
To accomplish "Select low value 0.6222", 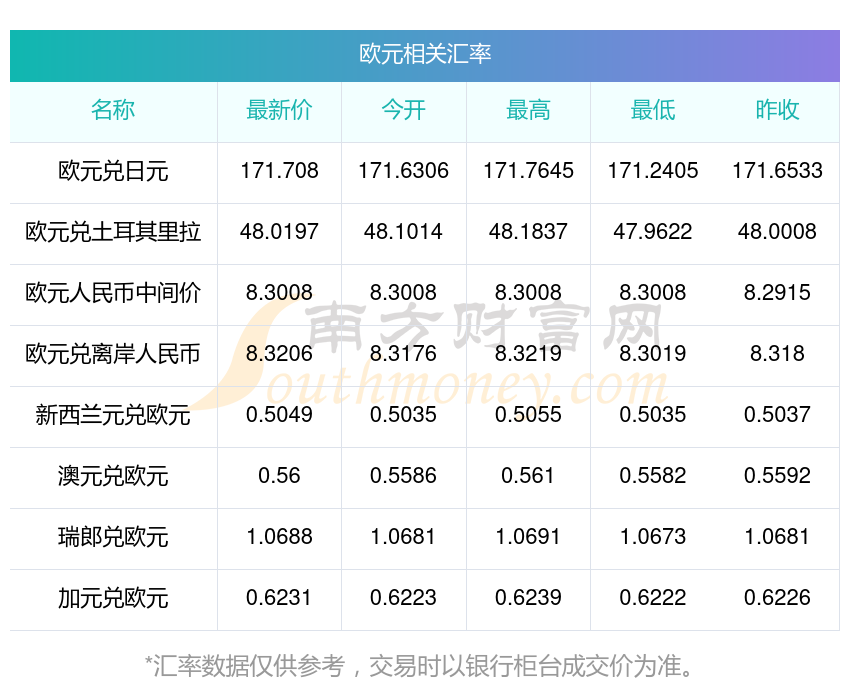I will point(653,598).
